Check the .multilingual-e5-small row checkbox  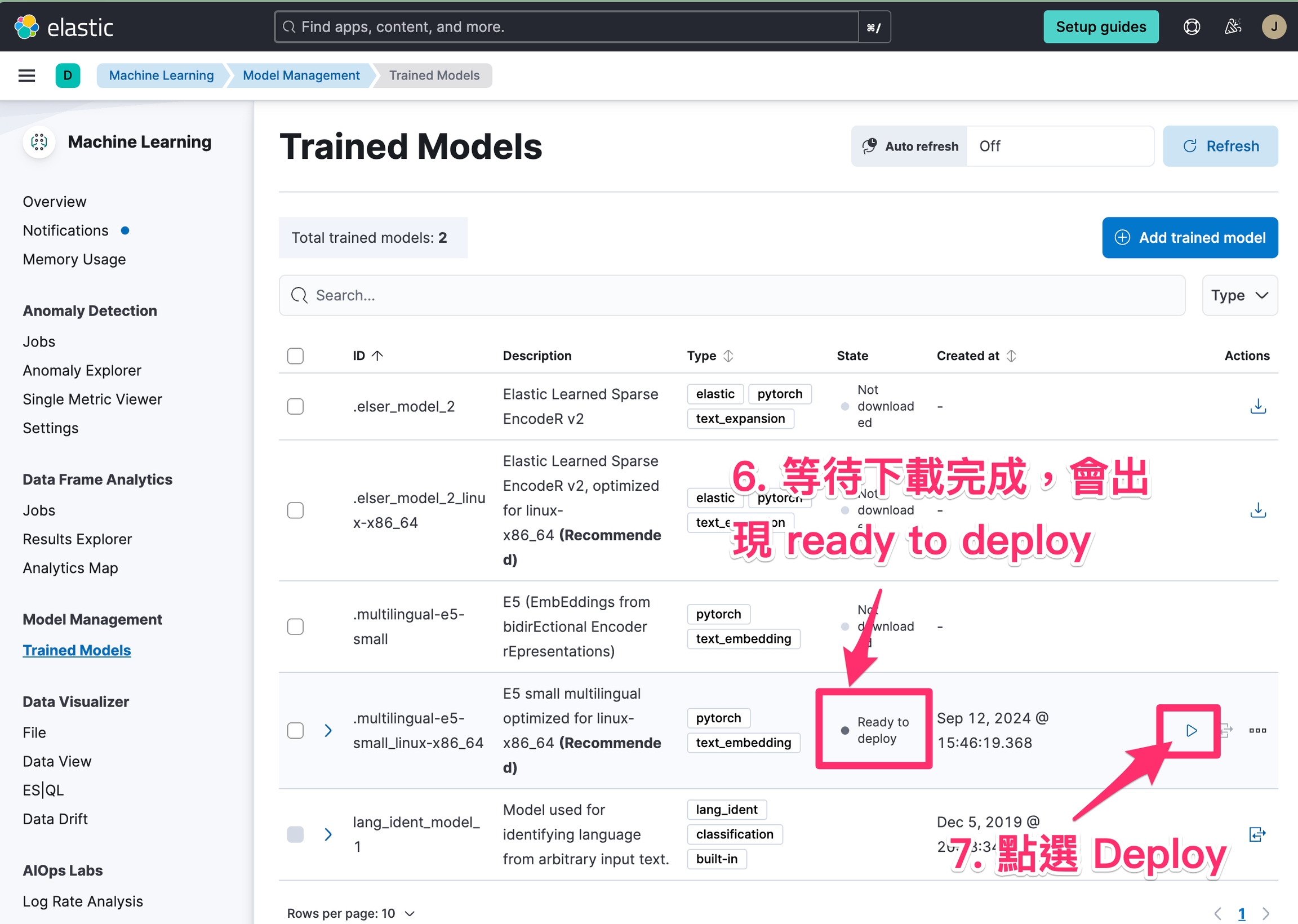click(x=295, y=627)
